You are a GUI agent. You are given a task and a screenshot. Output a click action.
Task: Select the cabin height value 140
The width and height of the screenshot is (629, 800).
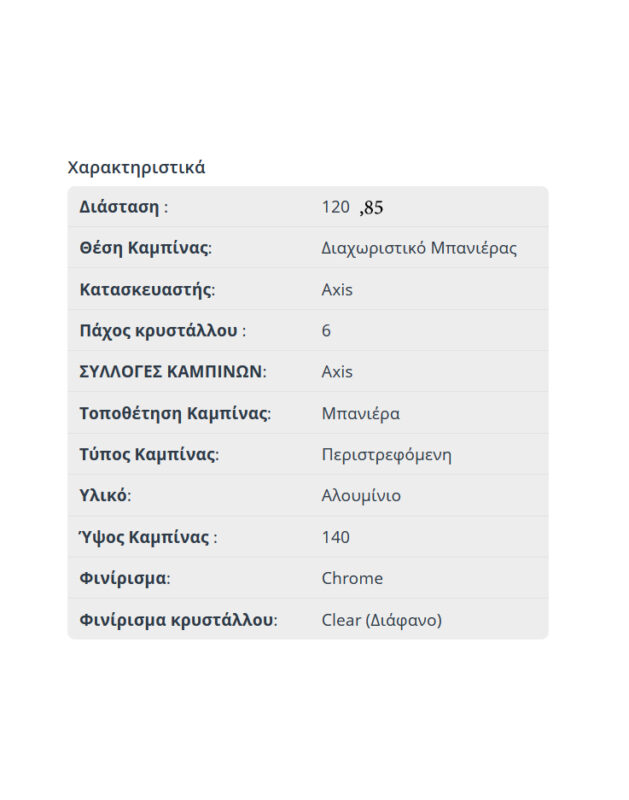pyautogui.click(x=336, y=537)
